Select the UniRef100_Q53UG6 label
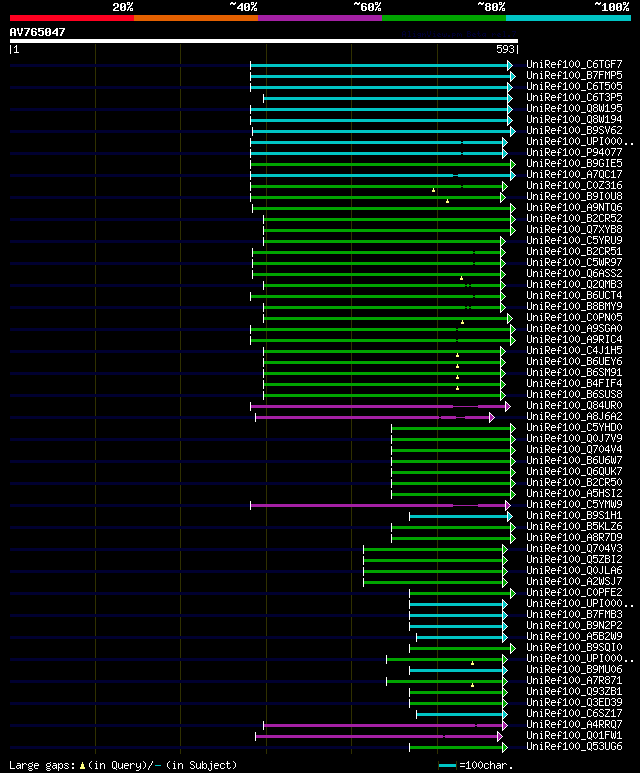Image resolution: width=640 pixels, height=773 pixels. pos(574,747)
